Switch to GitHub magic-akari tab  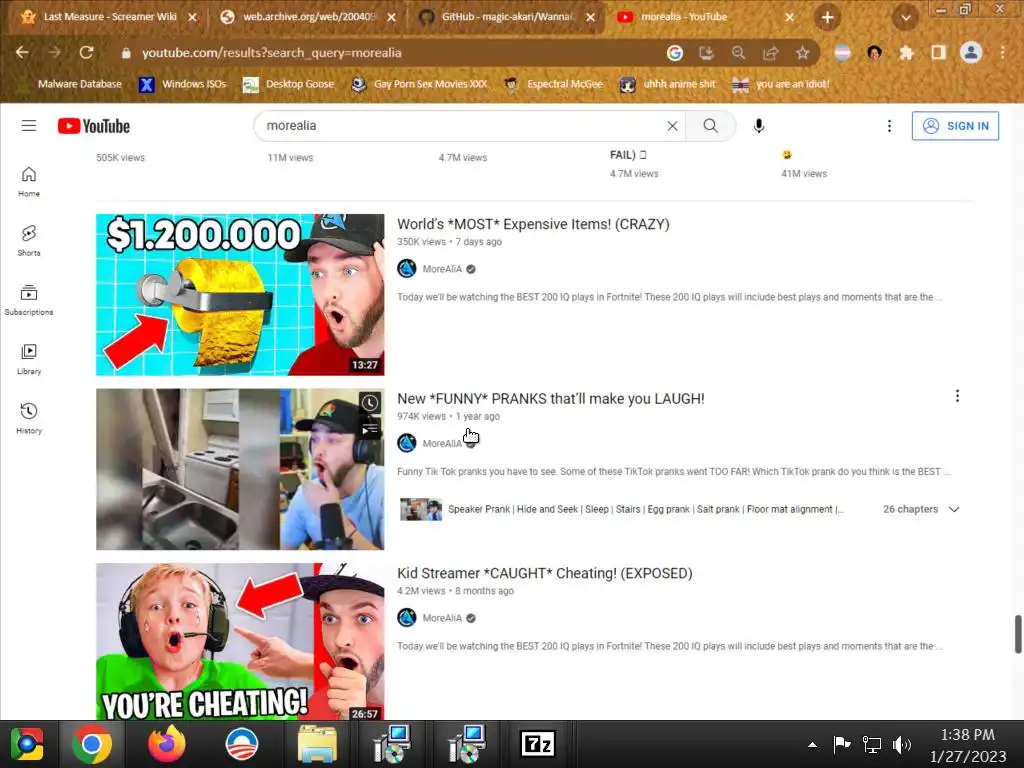(506, 17)
